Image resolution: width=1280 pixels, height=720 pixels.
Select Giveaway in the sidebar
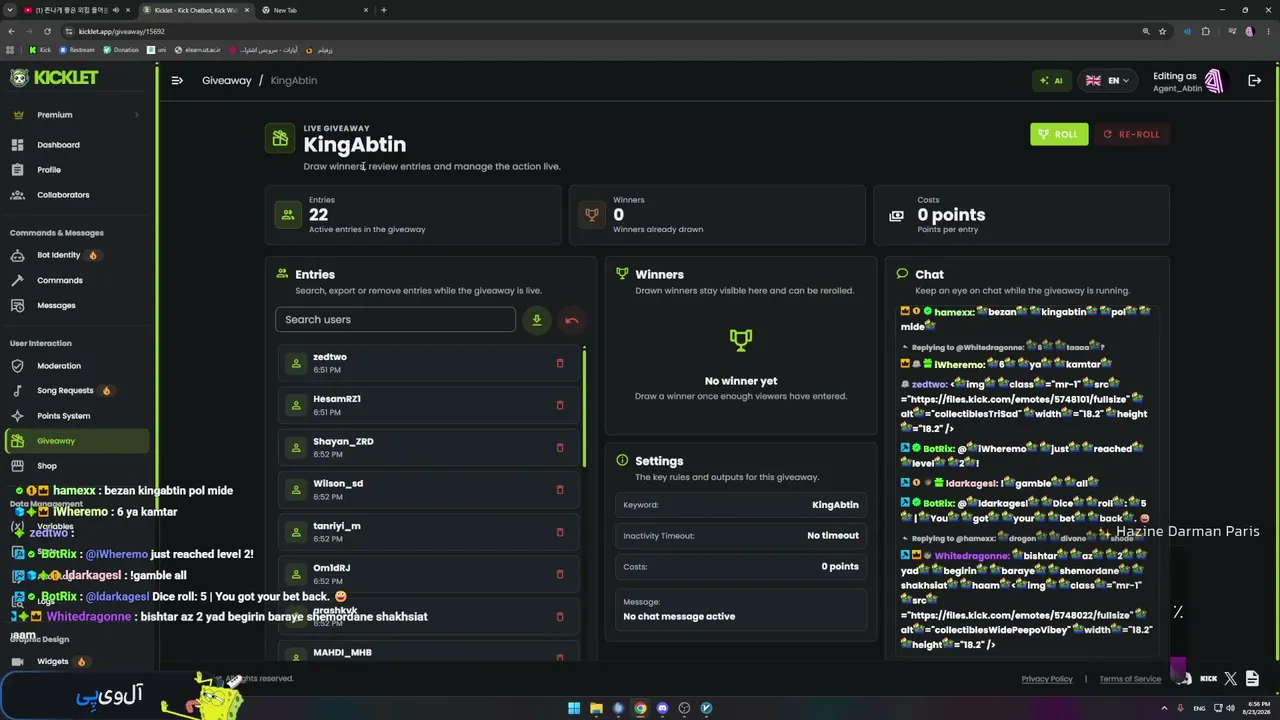click(x=77, y=441)
